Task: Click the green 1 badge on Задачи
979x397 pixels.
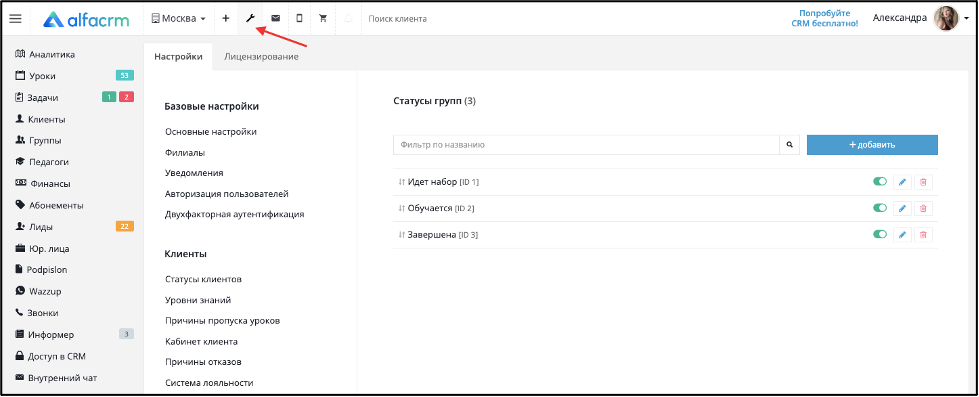Action: click(109, 97)
